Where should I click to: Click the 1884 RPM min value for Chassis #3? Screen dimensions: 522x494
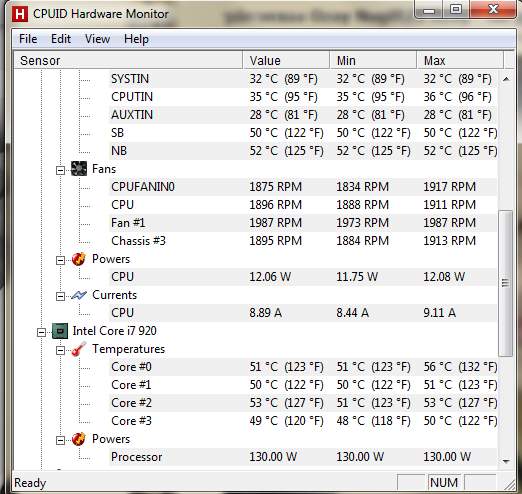point(362,241)
